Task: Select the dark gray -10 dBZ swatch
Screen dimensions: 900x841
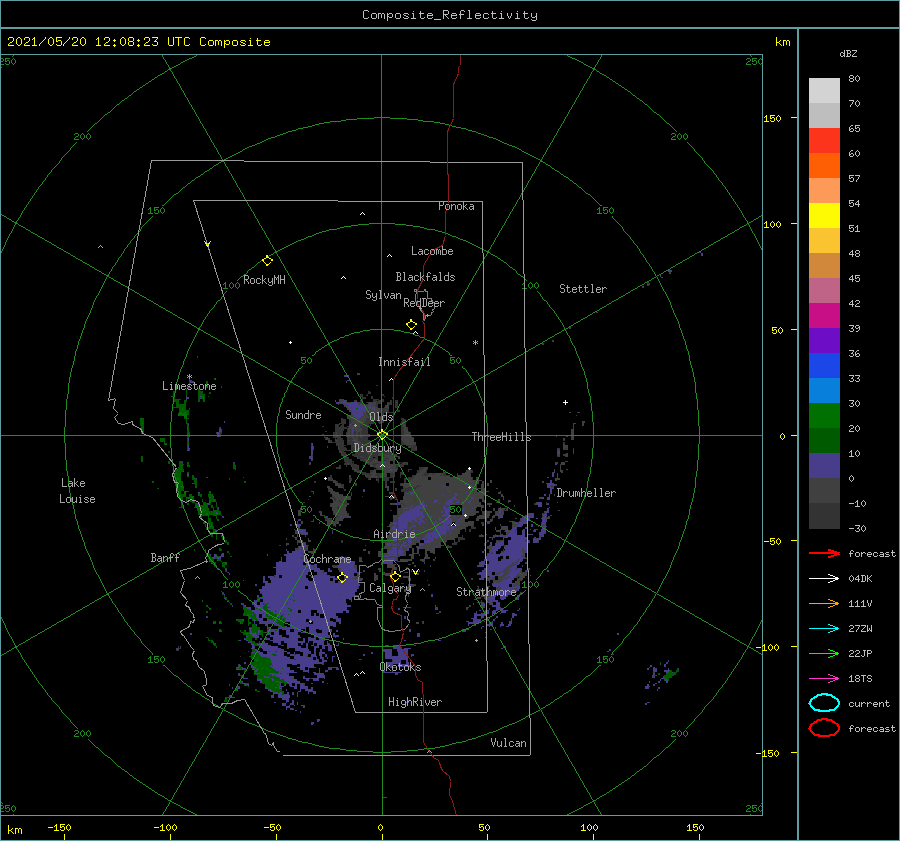Action: 824,516
